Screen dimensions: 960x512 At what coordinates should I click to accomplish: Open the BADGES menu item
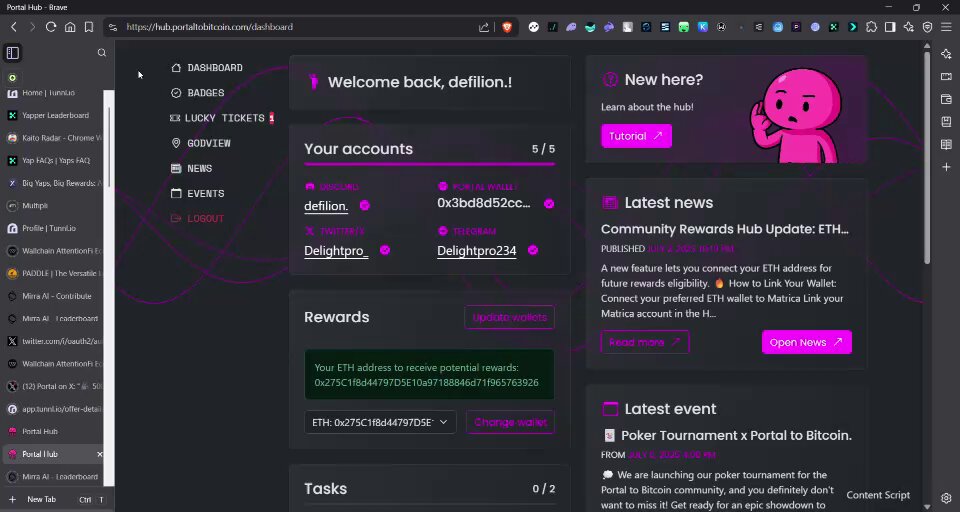click(x=198, y=93)
